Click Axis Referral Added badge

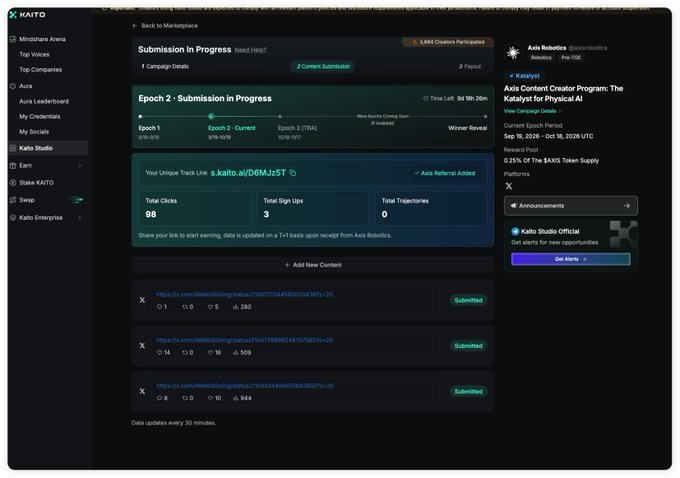[x=445, y=173]
